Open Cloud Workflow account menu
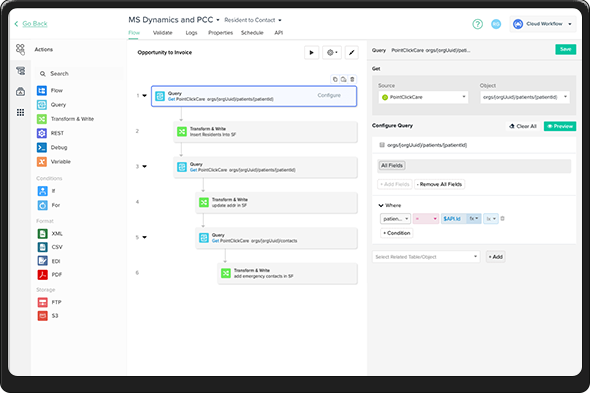The height and width of the screenshot is (393, 590). (x=543, y=24)
